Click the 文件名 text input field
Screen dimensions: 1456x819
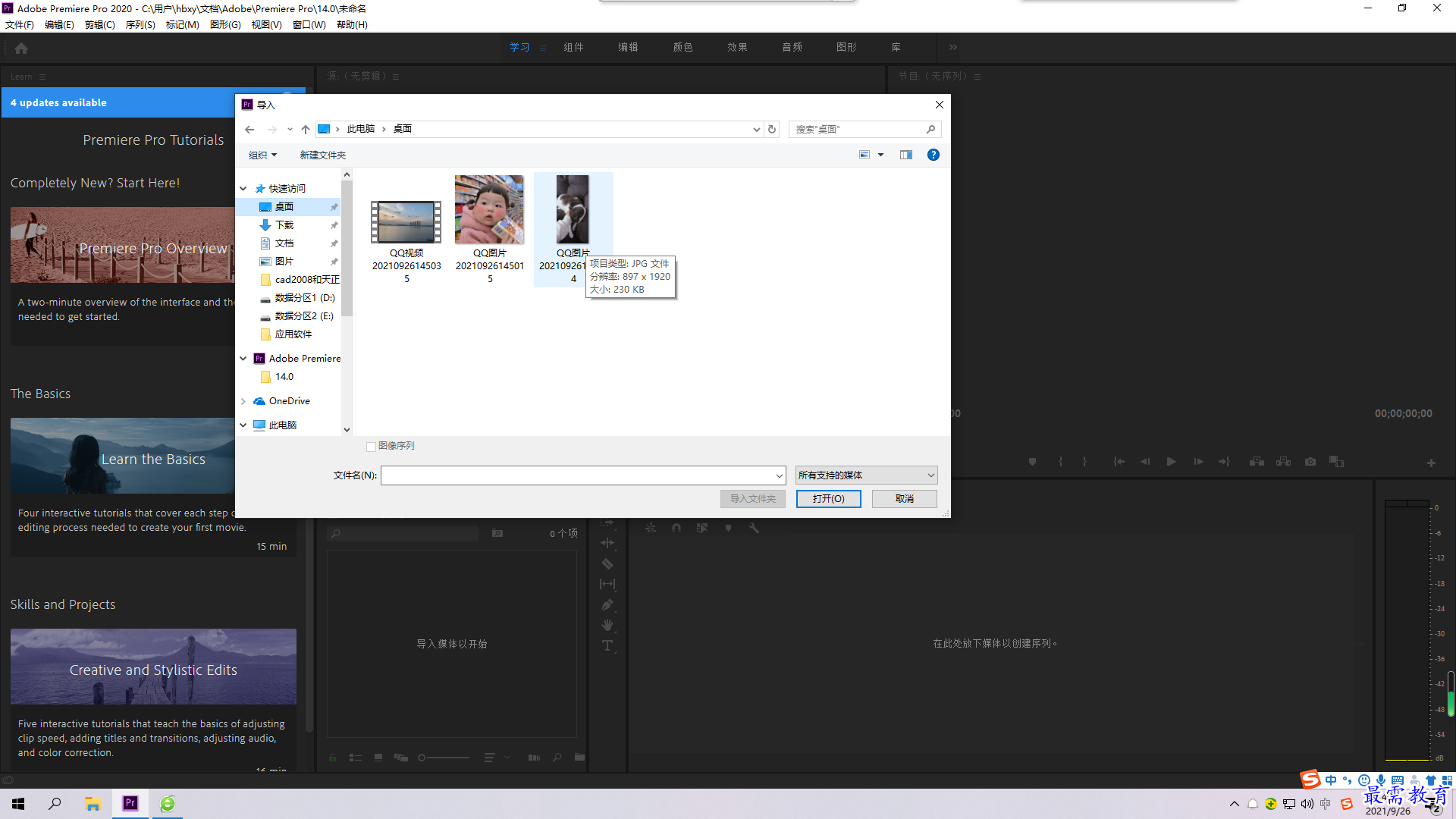click(576, 475)
